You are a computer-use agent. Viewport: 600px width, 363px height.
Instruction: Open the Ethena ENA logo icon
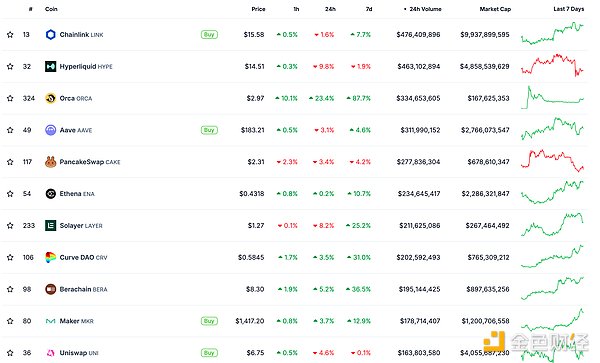click(51, 194)
